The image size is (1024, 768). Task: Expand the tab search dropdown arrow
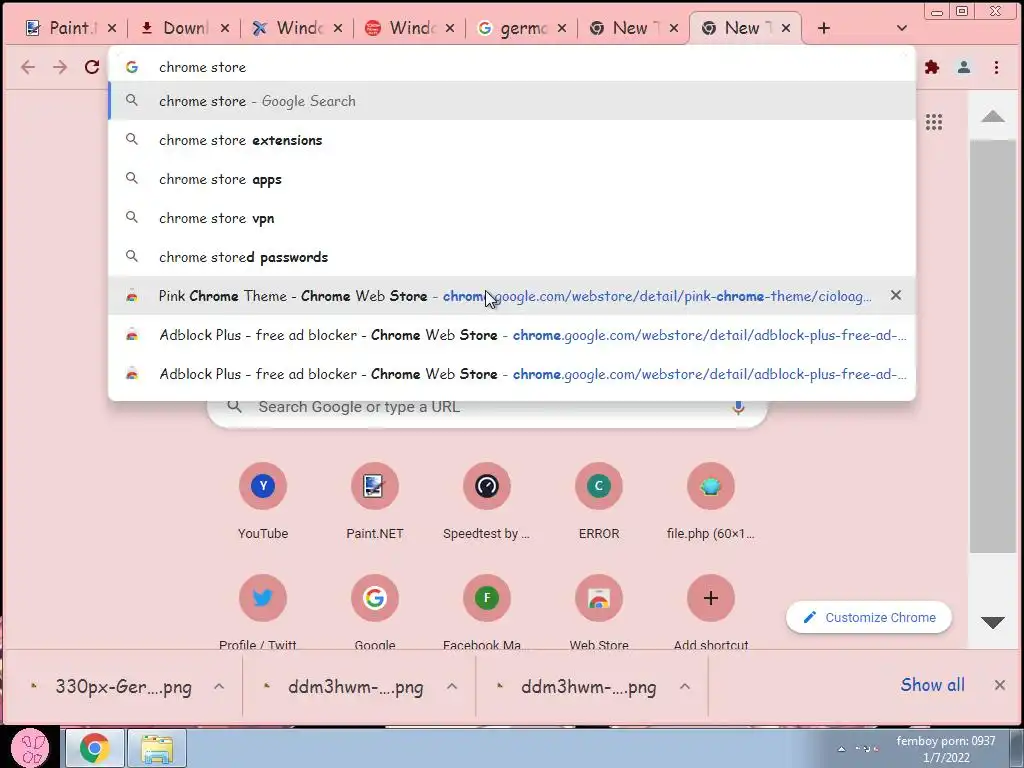[902, 28]
